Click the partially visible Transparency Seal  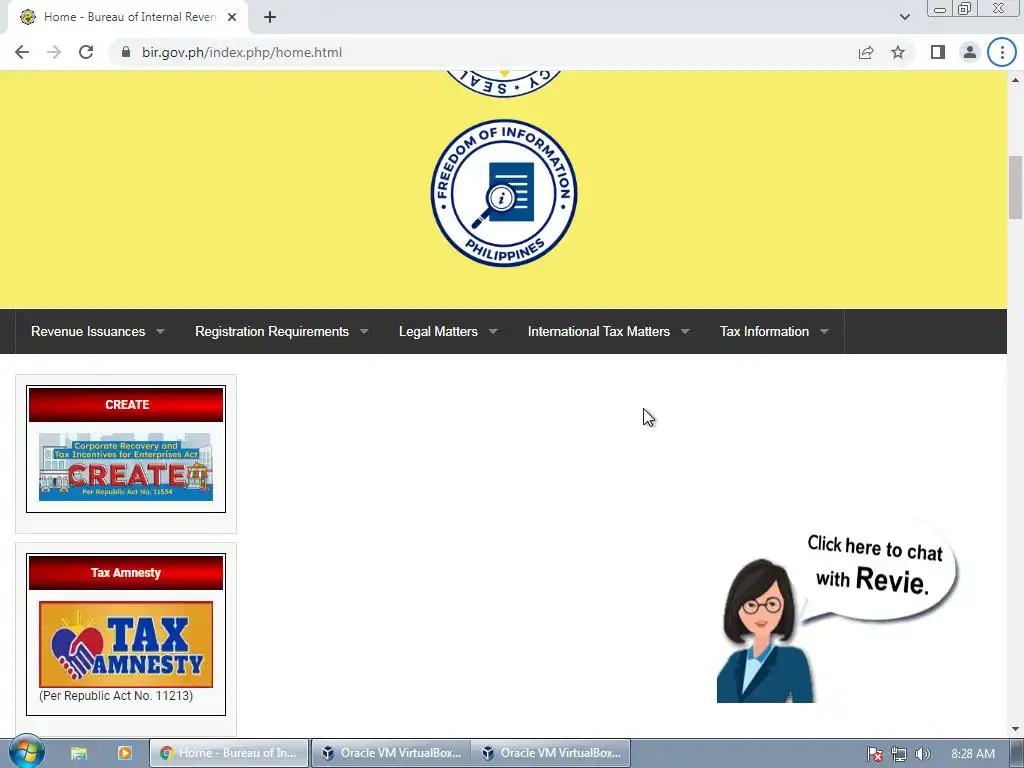(504, 84)
